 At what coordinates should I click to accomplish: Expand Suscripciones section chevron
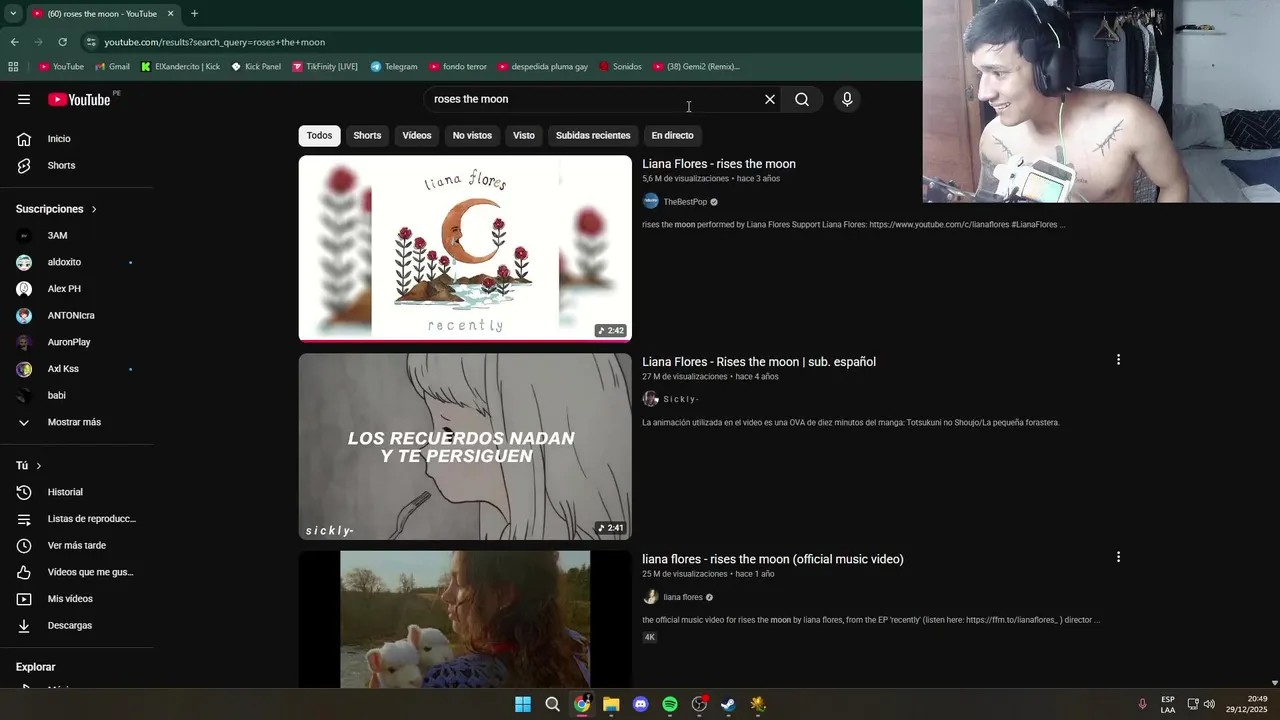tap(94, 209)
